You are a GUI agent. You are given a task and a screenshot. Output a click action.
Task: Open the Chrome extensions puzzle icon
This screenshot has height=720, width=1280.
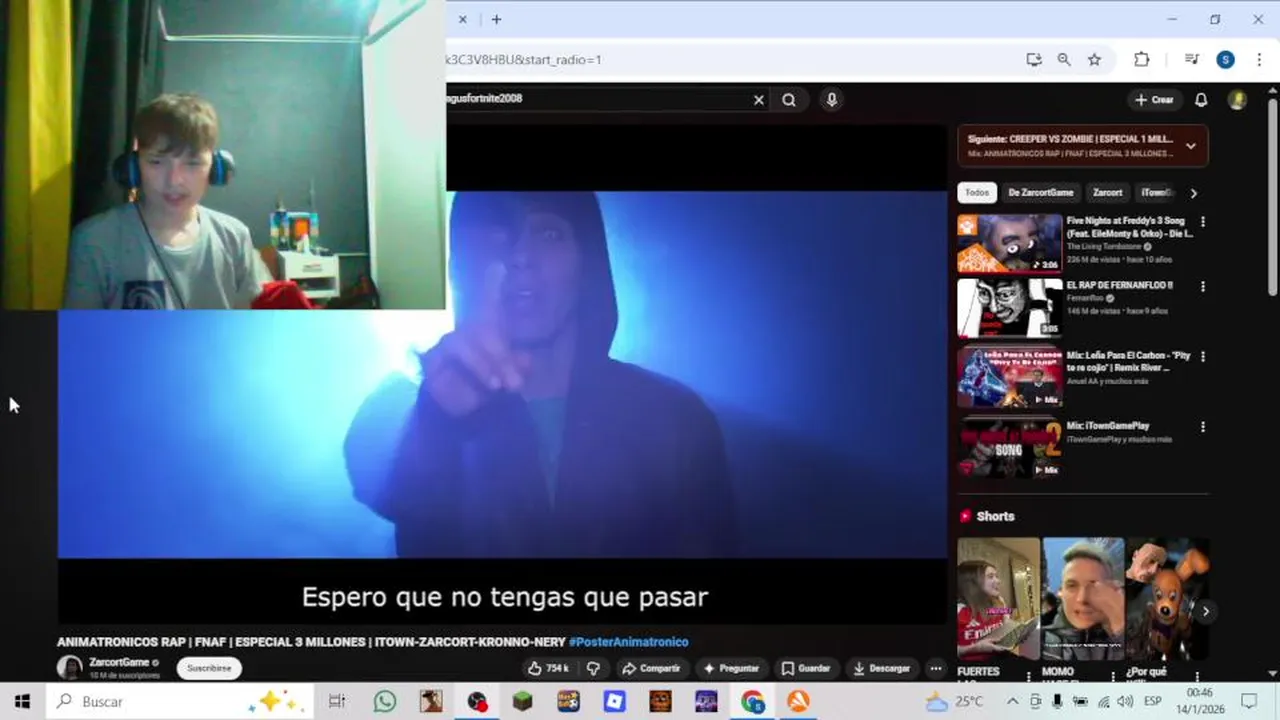click(x=1141, y=60)
